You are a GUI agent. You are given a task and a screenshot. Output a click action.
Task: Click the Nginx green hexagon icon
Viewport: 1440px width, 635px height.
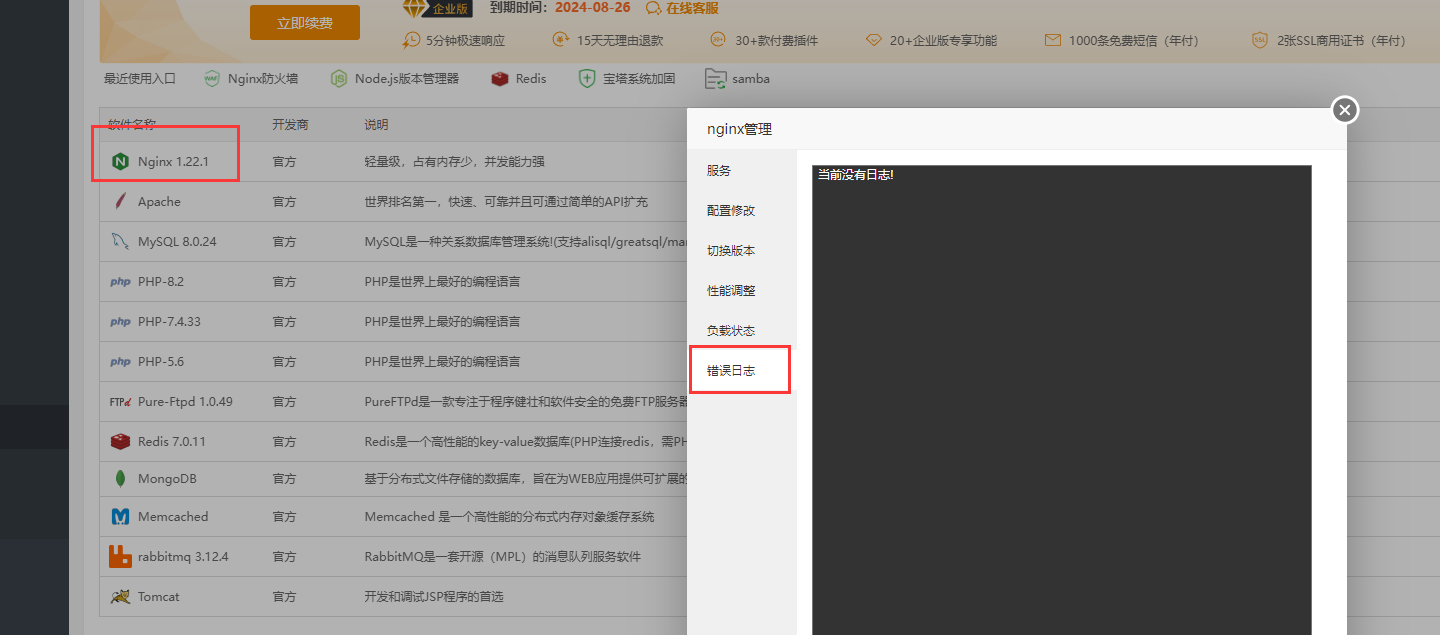point(120,161)
